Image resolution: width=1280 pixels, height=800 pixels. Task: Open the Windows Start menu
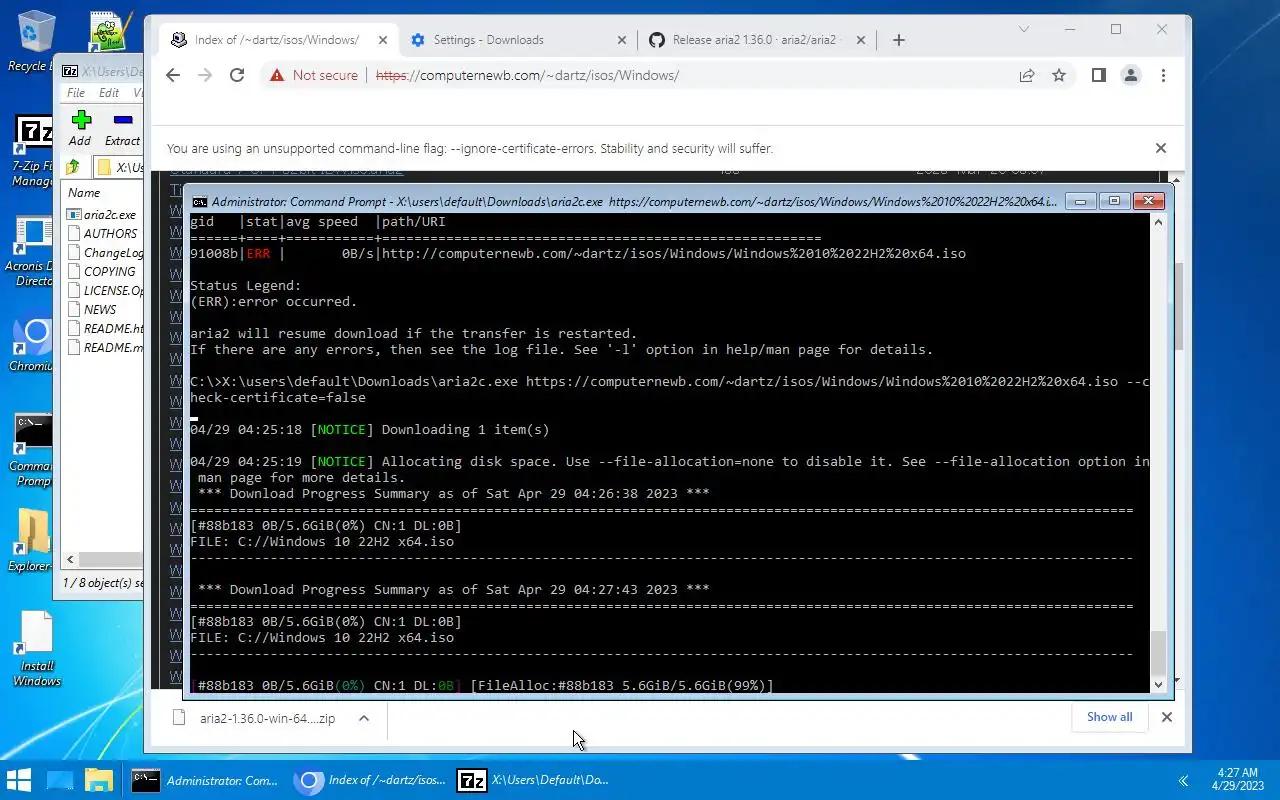19,780
